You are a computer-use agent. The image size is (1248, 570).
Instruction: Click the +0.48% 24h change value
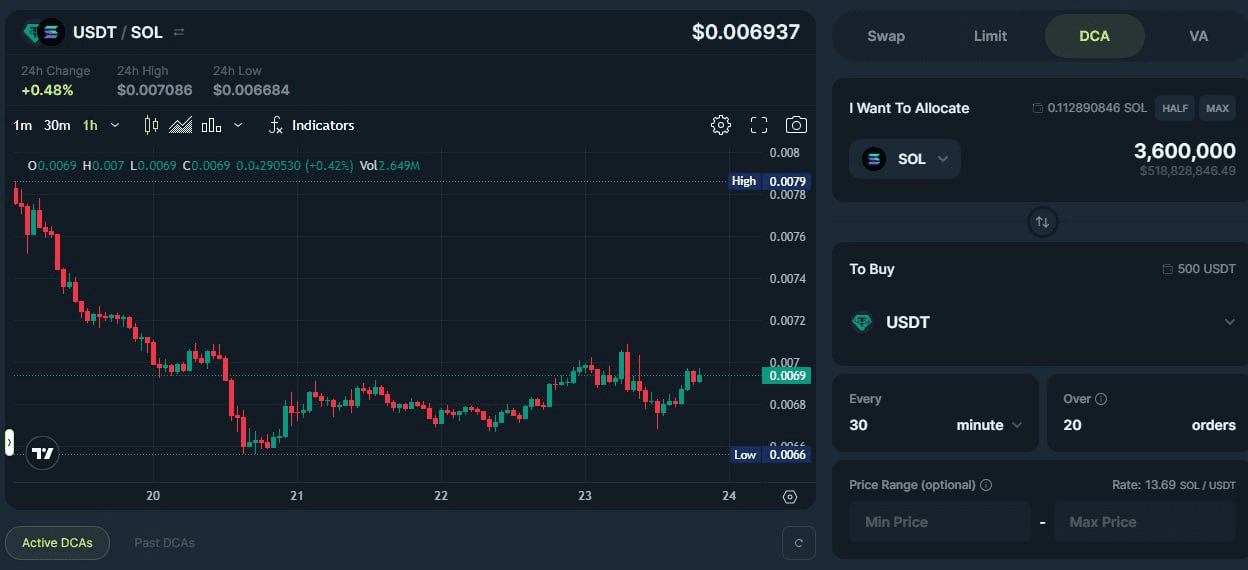click(x=47, y=90)
